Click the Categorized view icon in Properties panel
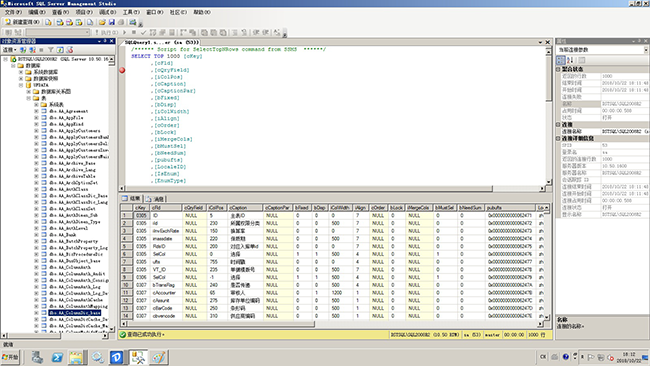This screenshot has height=366, width=650. tap(560, 60)
